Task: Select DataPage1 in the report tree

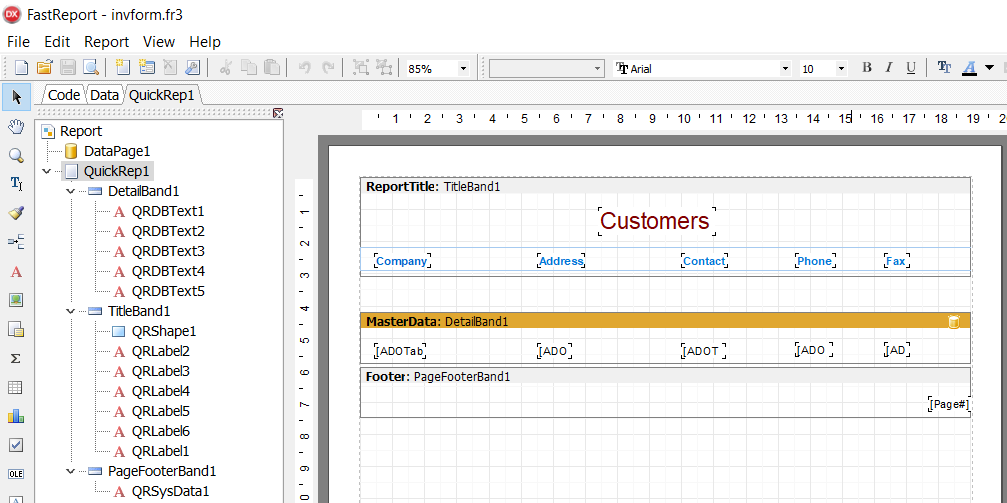Action: click(117, 152)
